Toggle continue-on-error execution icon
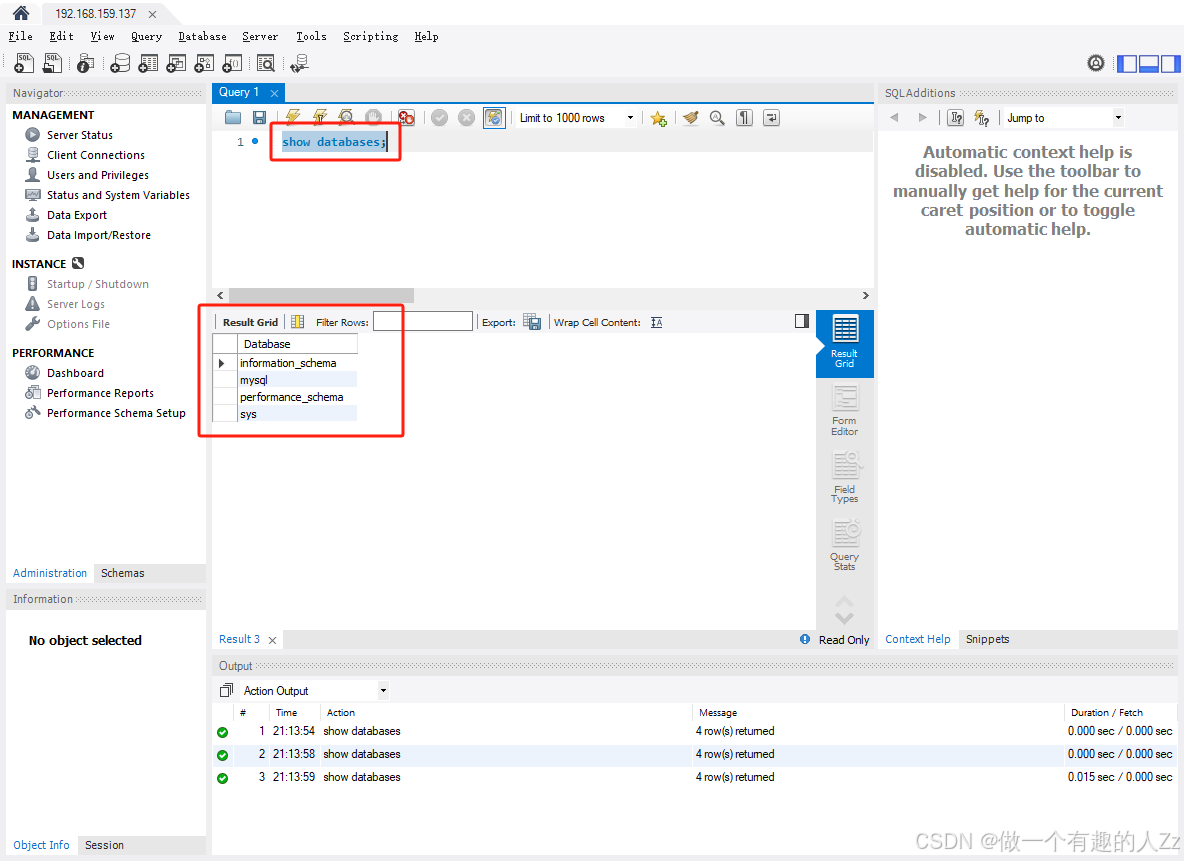The height and width of the screenshot is (861, 1184). point(406,118)
